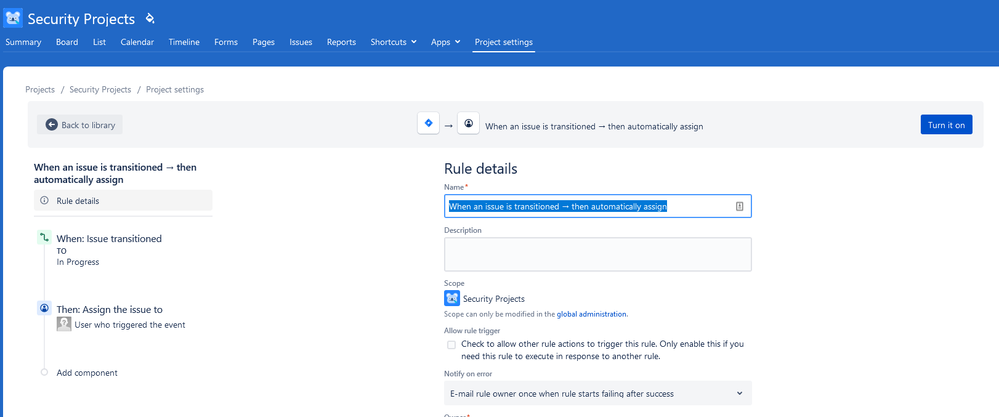The height and width of the screenshot is (417, 999).
Task: Click the info icon beside Rule details
Action: tap(44, 201)
